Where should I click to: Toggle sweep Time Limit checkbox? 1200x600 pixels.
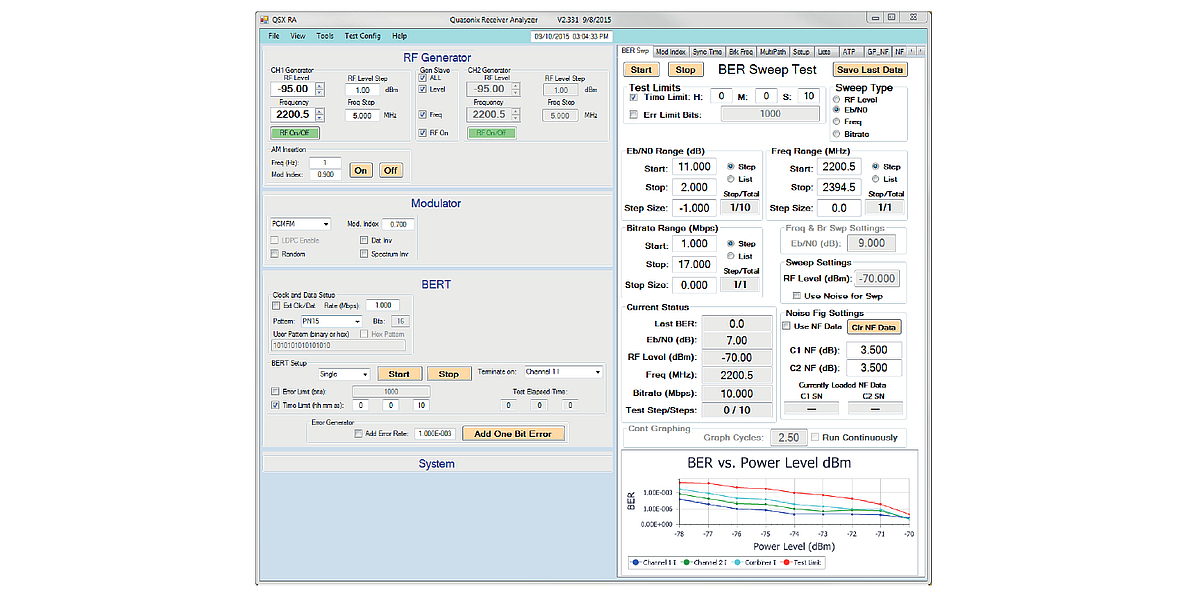coord(635,97)
